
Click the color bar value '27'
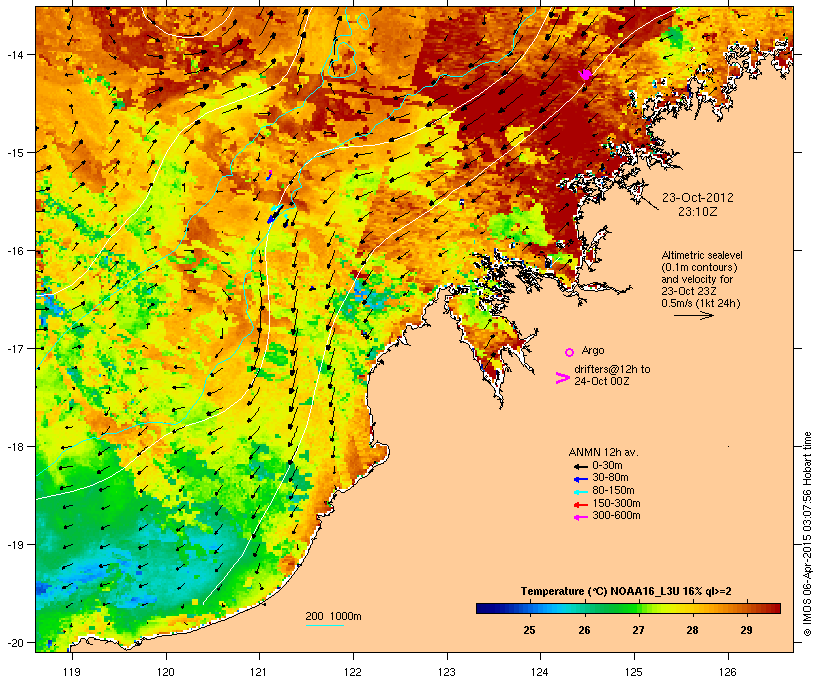click(638, 630)
